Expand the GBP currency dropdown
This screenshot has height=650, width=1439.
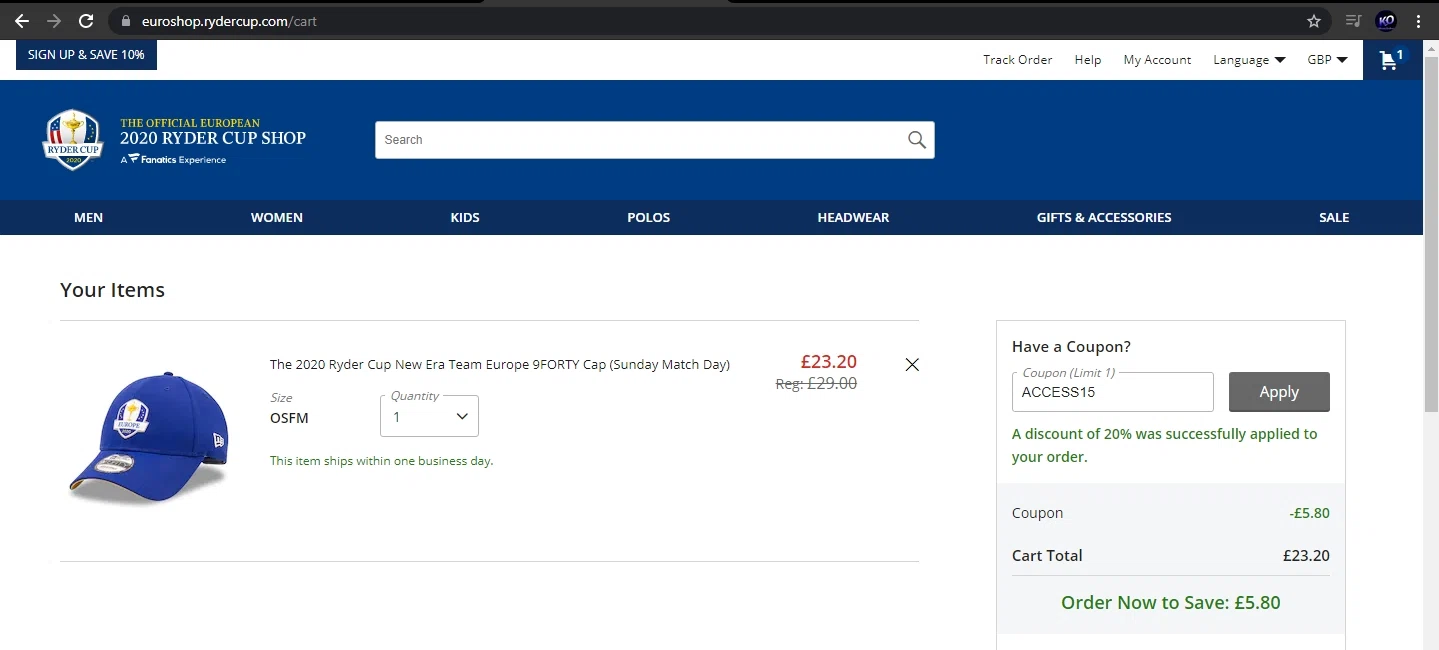click(x=1327, y=60)
